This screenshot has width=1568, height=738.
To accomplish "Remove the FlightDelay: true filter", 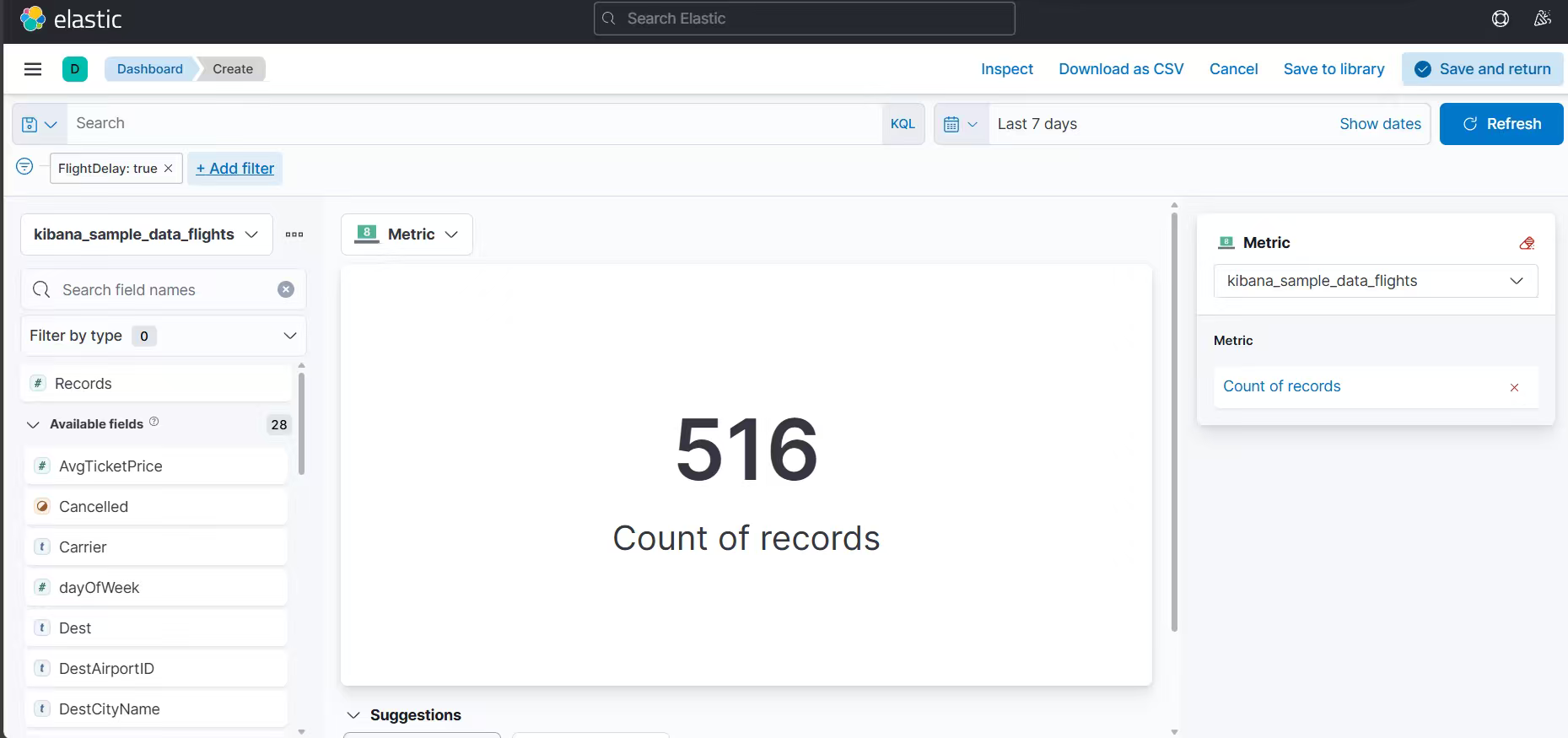I will point(169,169).
